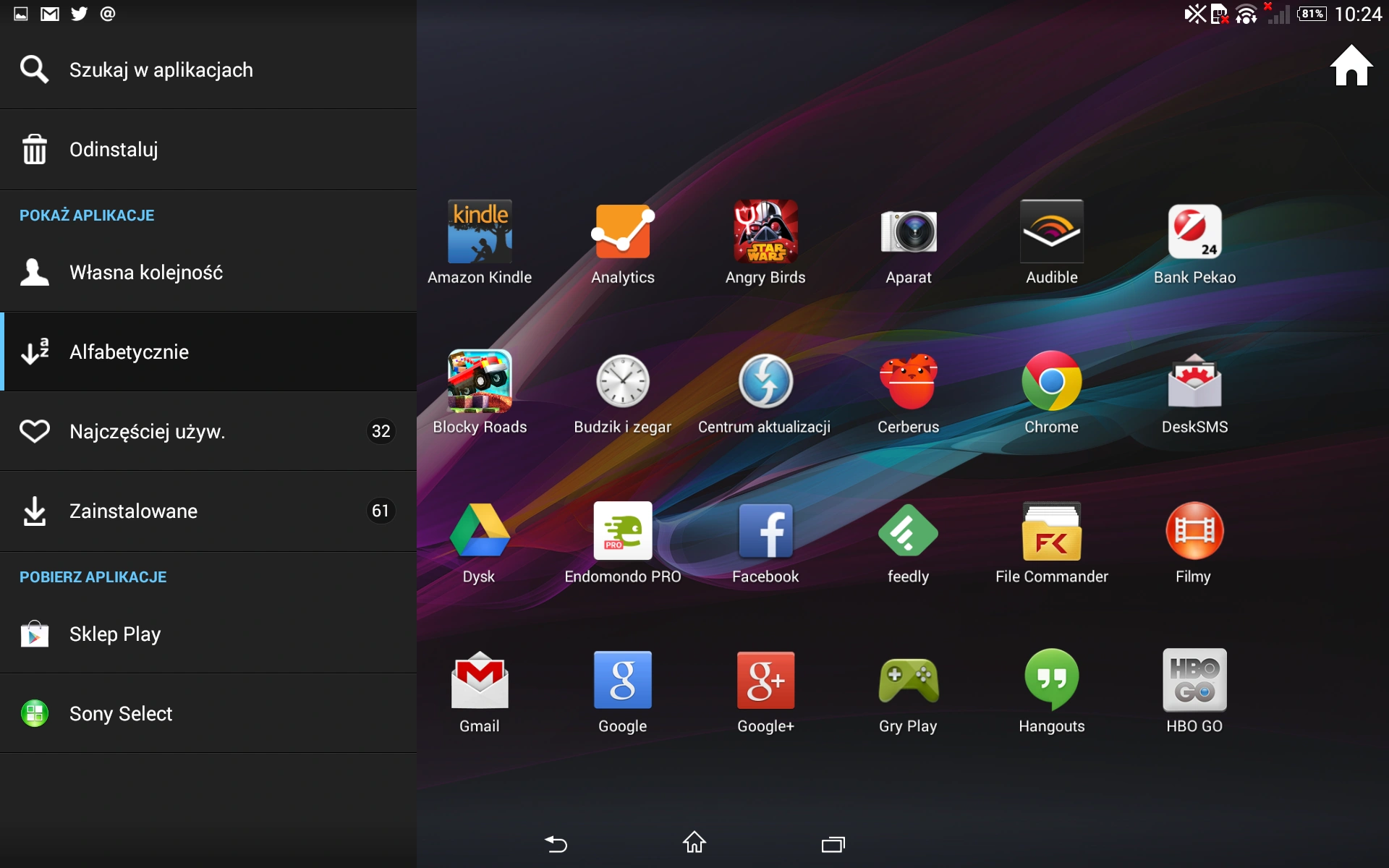The image size is (1389, 868).
Task: Show Zainstalowane apps list
Action: coord(208,511)
